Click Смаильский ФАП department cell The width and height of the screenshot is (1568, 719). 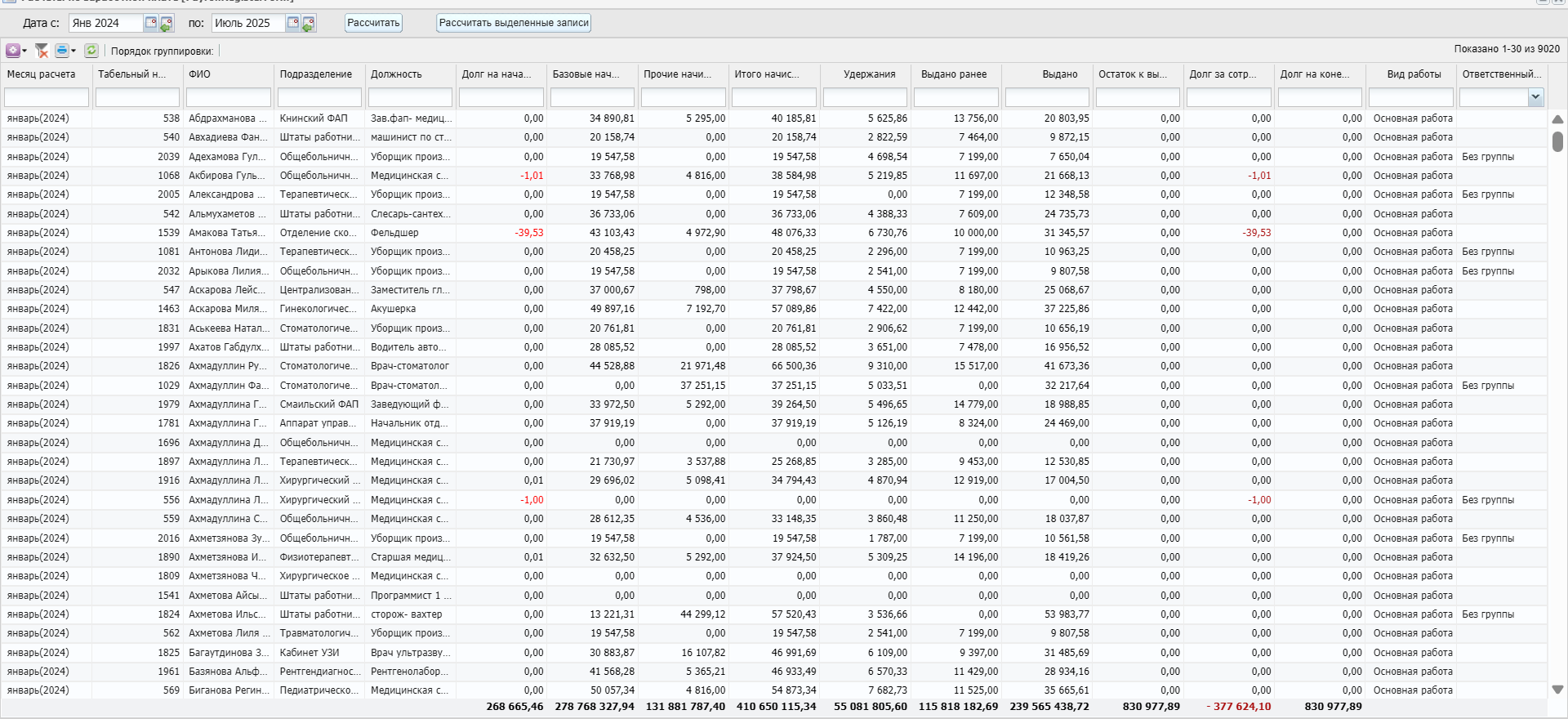coord(319,404)
